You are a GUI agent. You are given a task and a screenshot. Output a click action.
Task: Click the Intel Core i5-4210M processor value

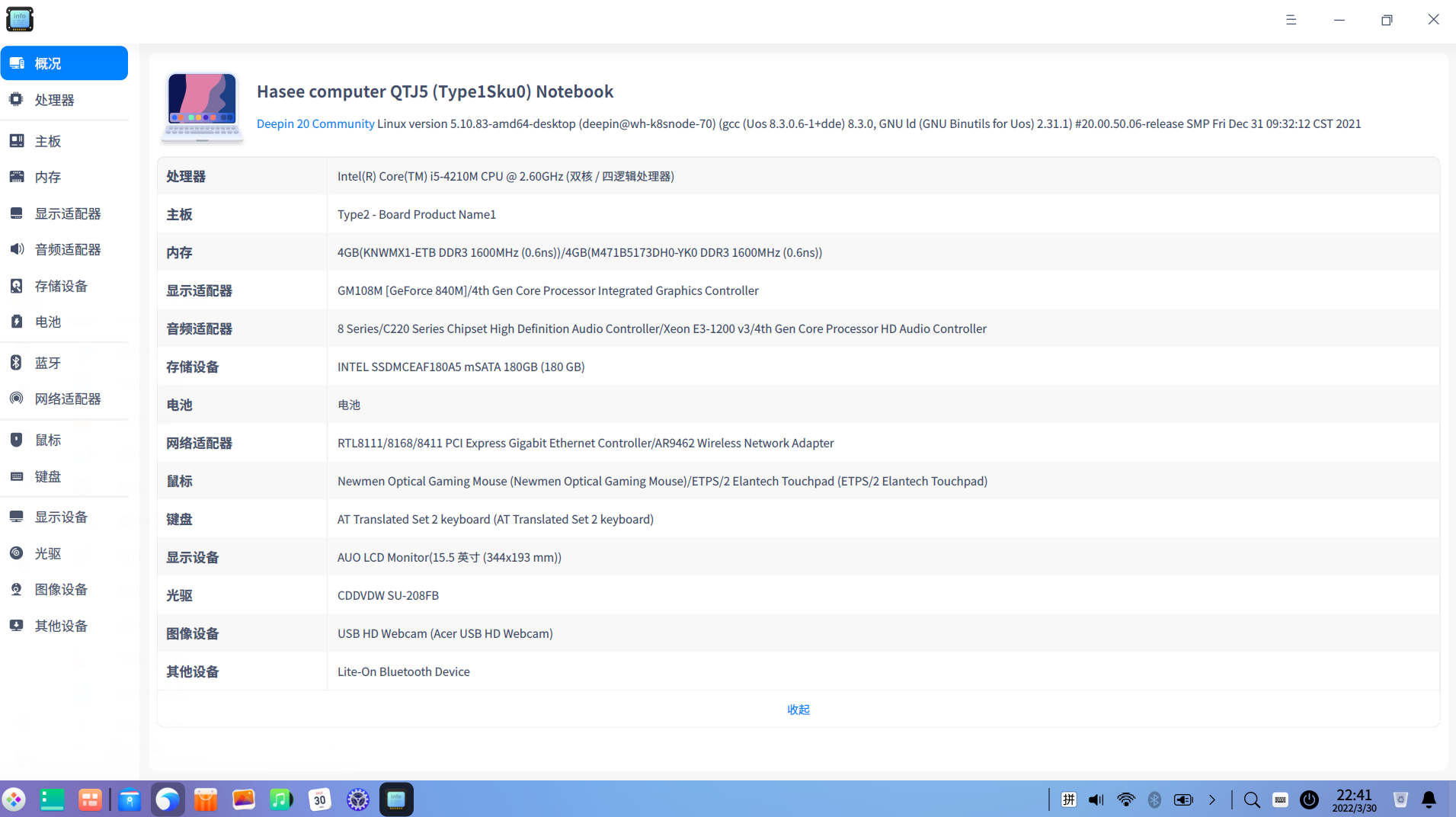point(506,176)
